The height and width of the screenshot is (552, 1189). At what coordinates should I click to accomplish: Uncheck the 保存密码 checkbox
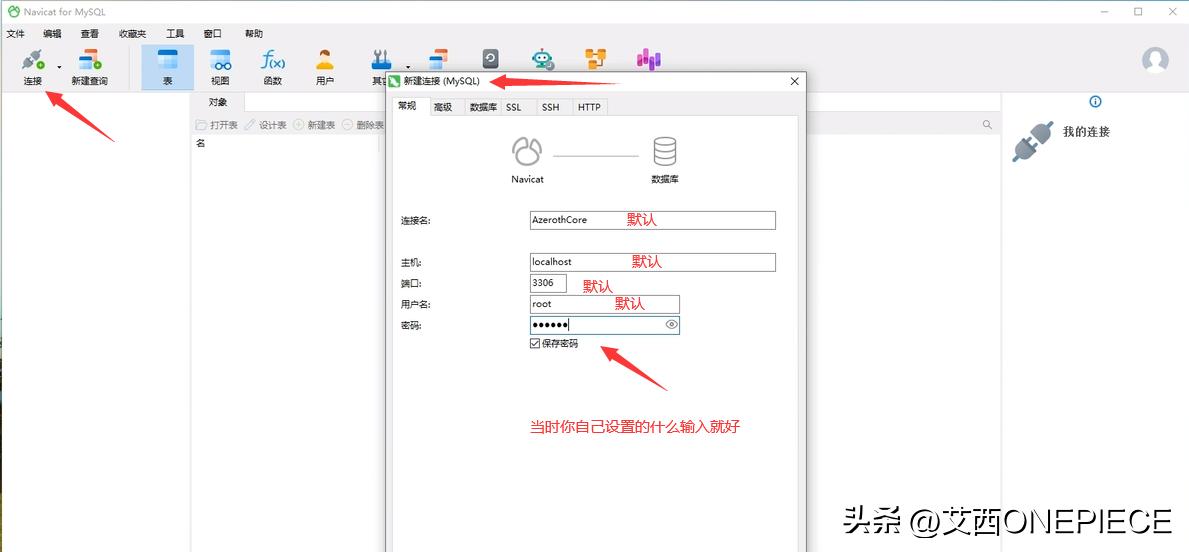tap(535, 343)
